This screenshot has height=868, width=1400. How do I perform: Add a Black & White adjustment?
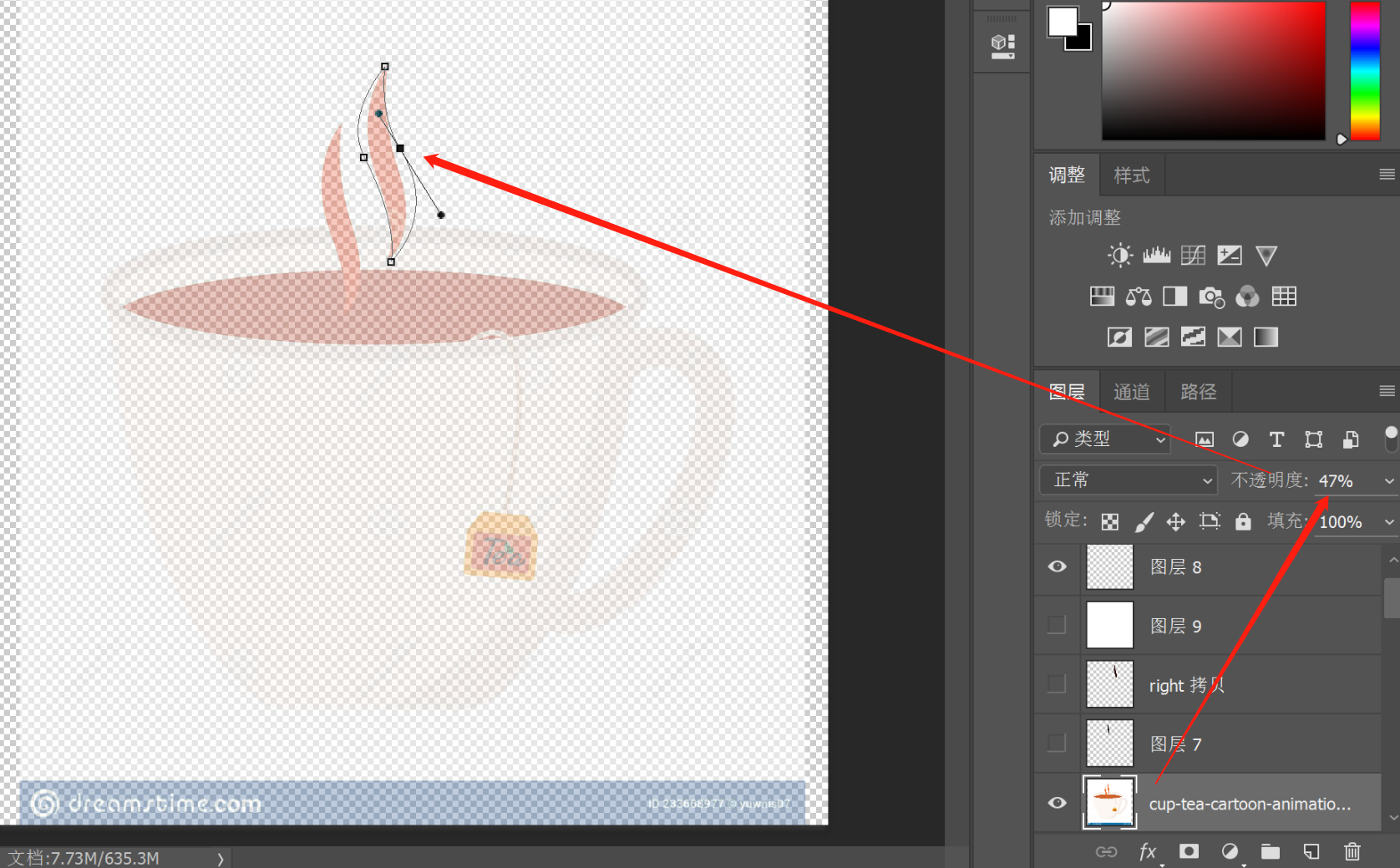(x=1174, y=296)
